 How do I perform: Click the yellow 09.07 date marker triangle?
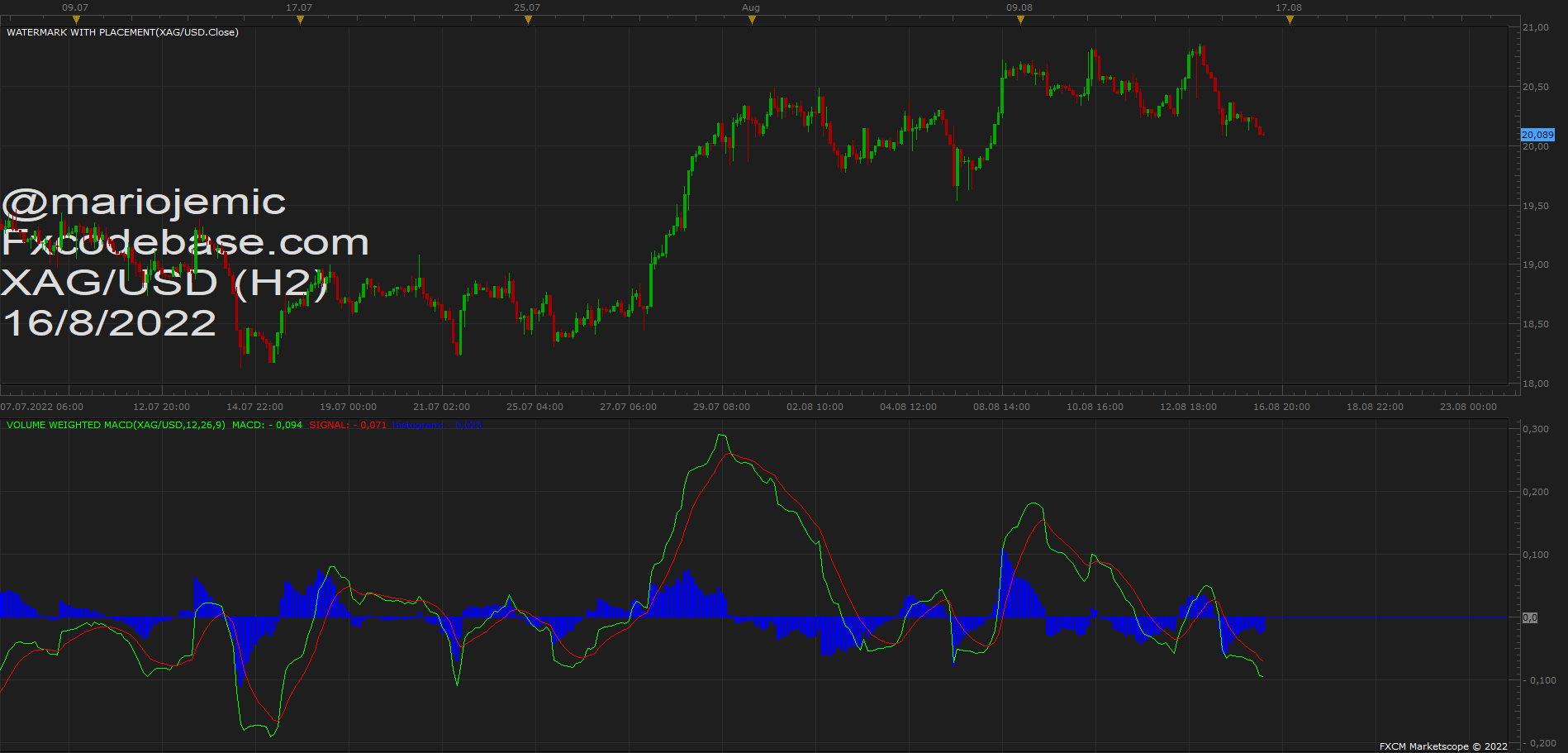pos(77,20)
